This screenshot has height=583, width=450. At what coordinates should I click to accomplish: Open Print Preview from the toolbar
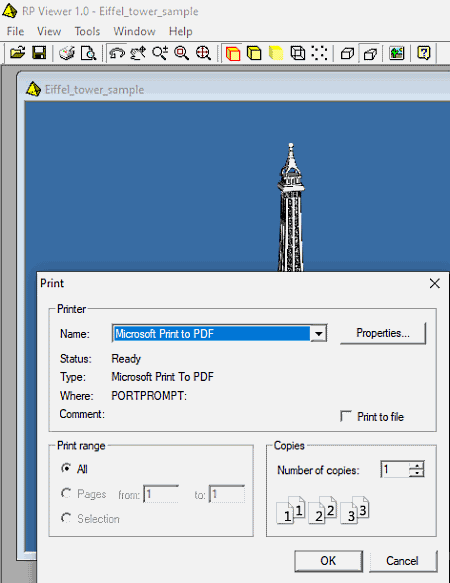[89, 53]
